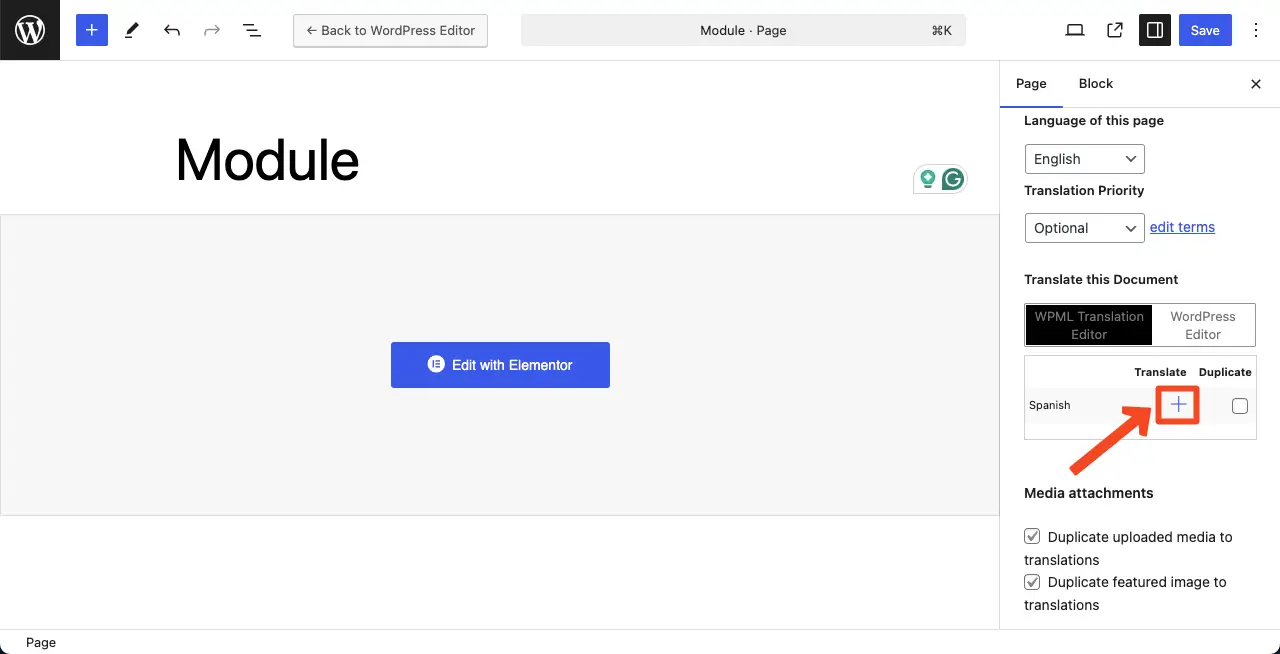The width and height of the screenshot is (1280, 654).
Task: Click the Page breadcrumb in footer
Action: click(41, 643)
